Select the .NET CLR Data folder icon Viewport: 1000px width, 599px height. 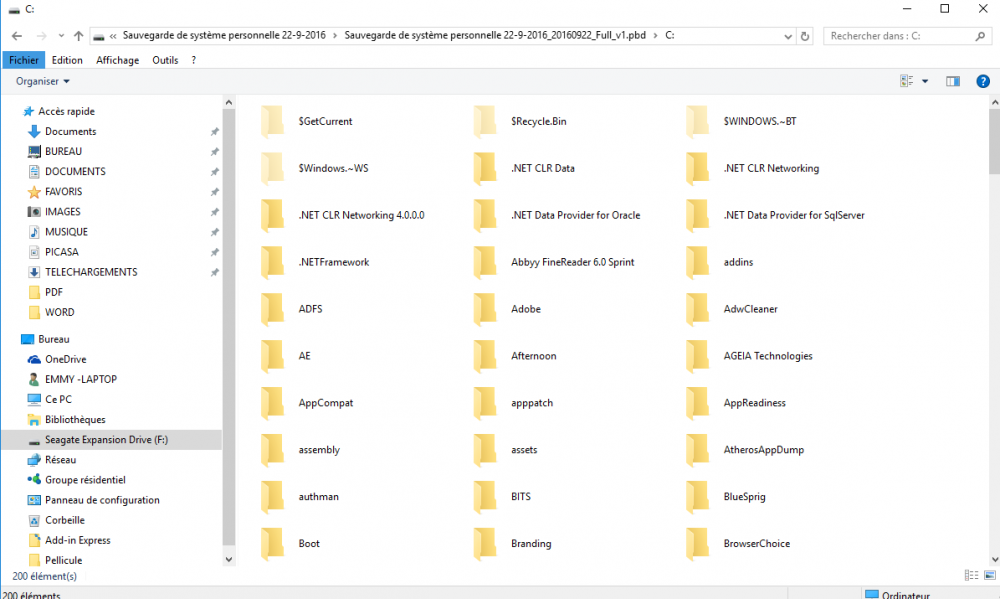click(485, 168)
